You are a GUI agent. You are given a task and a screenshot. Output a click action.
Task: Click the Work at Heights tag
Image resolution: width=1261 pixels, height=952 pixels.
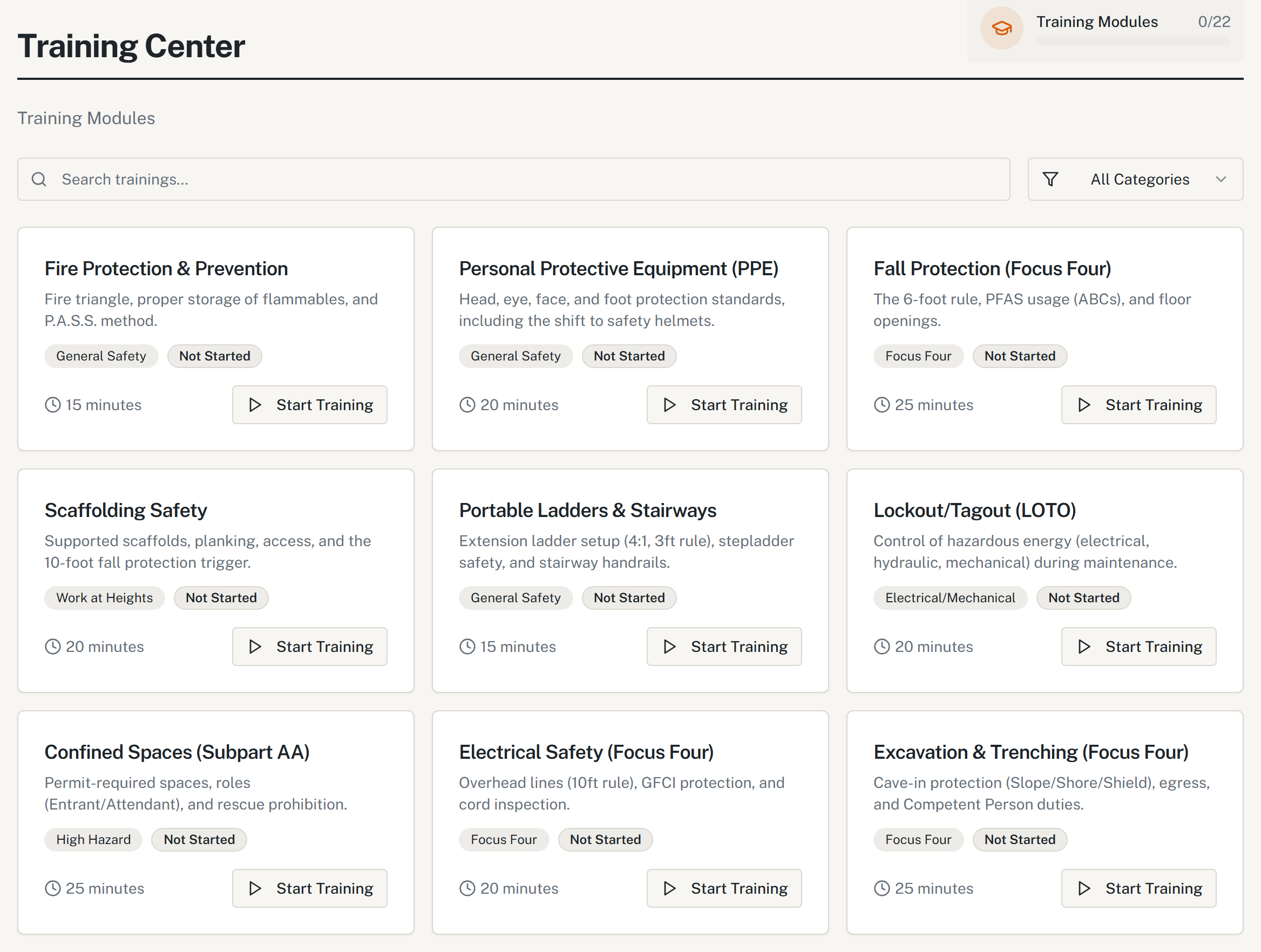click(105, 598)
